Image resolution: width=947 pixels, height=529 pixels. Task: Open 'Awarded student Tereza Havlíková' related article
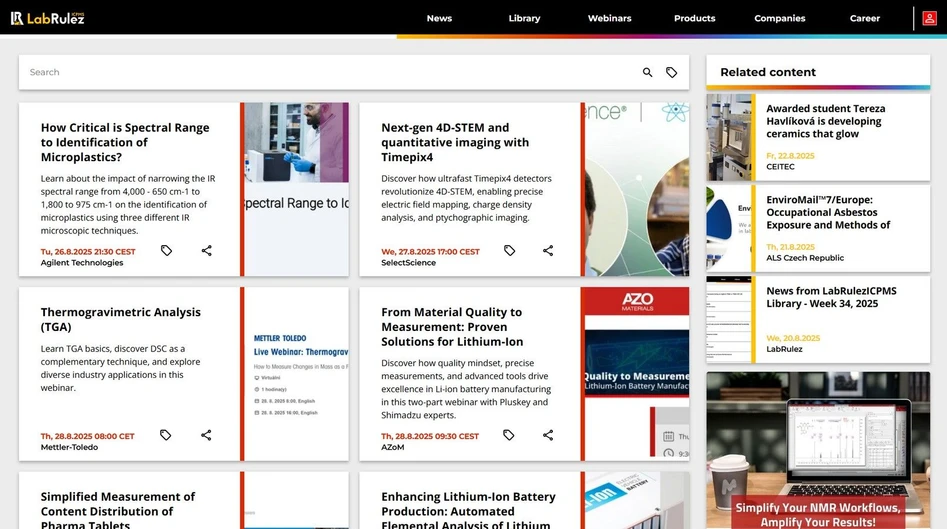(826, 121)
